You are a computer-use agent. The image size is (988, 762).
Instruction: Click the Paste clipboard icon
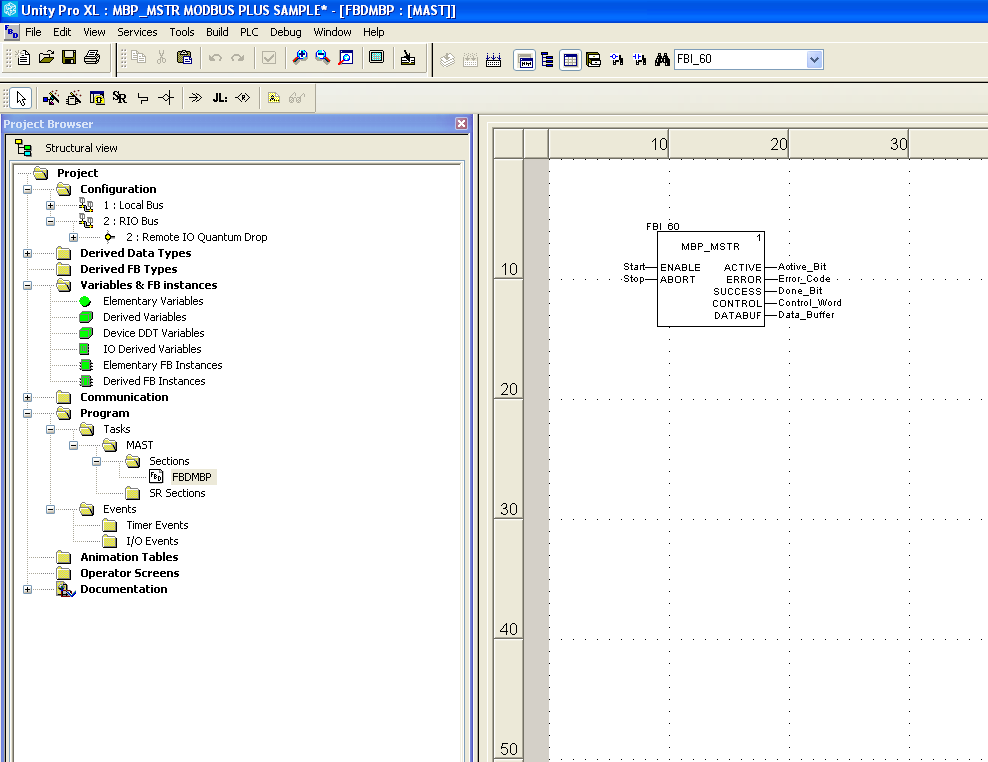[x=184, y=58]
